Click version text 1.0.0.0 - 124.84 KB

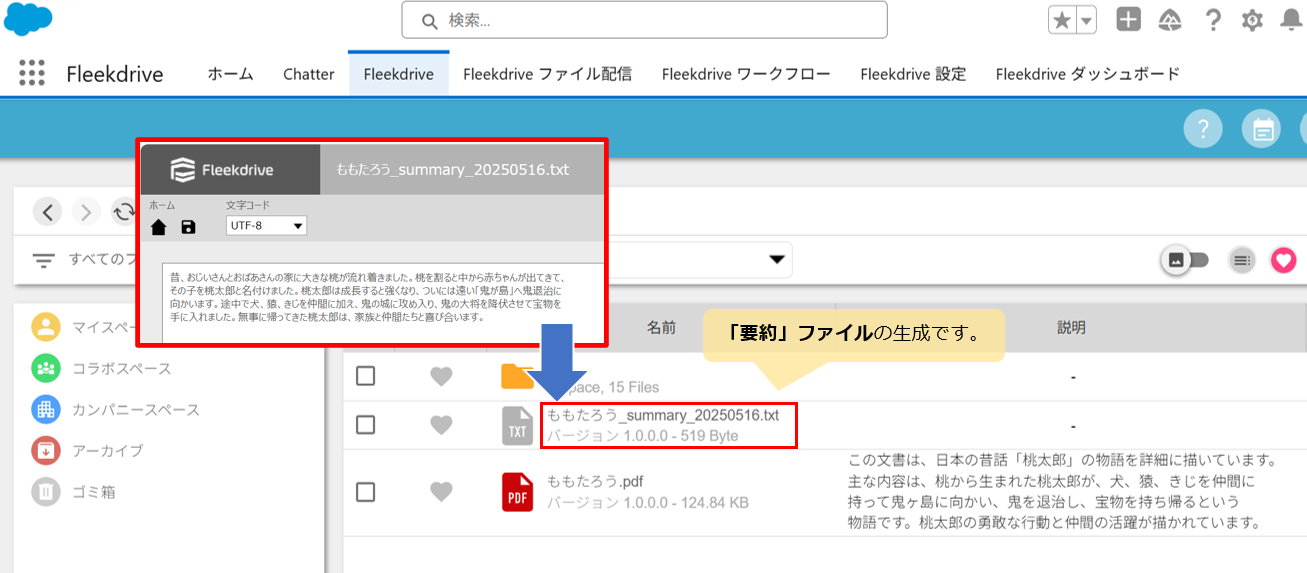point(647,503)
